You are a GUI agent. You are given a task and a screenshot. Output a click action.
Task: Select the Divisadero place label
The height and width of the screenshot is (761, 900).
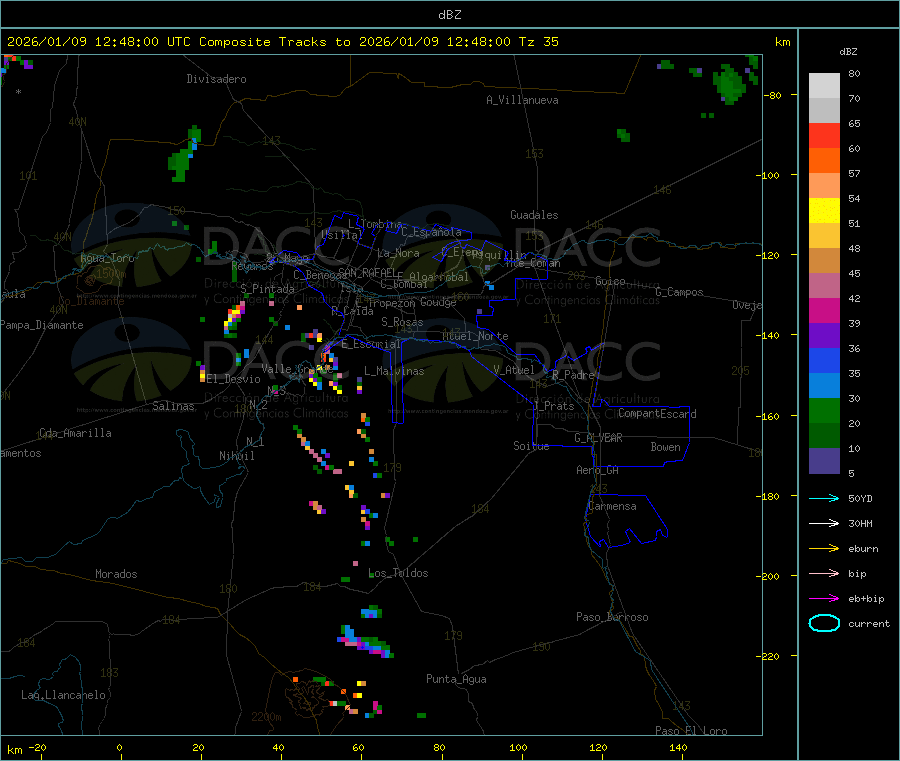[x=216, y=79]
